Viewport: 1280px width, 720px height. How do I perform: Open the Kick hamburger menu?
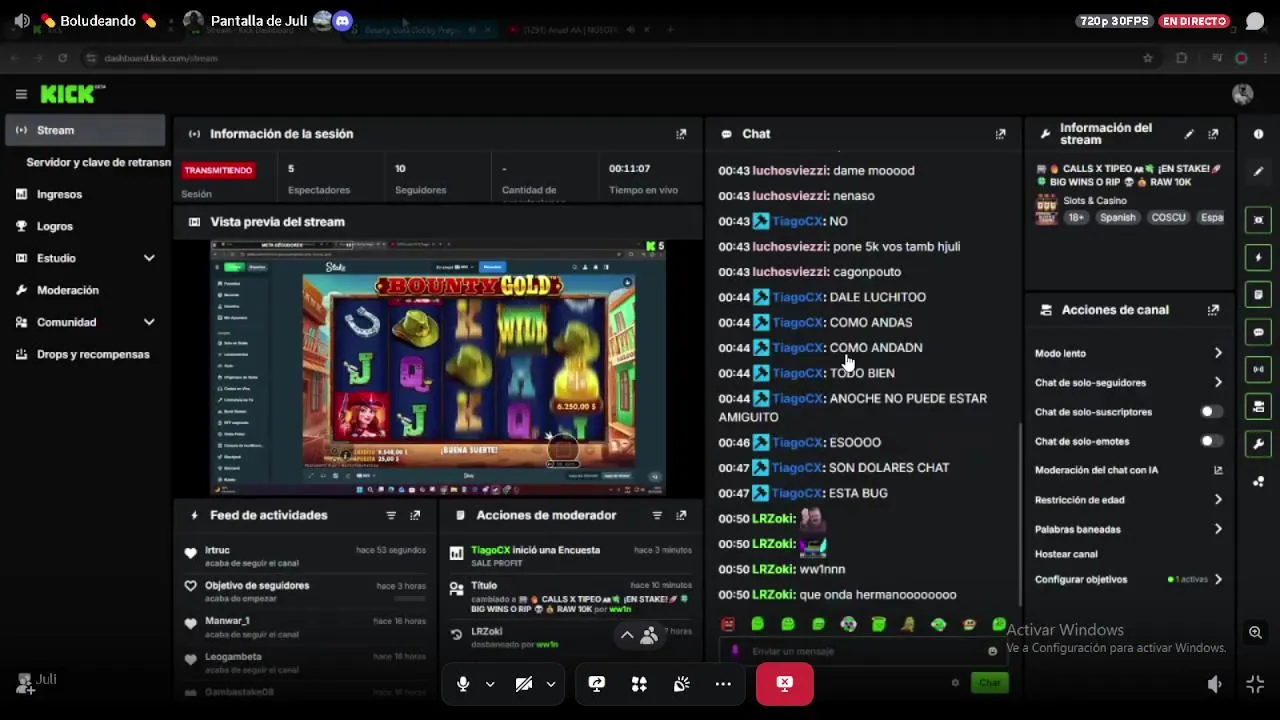click(21, 94)
